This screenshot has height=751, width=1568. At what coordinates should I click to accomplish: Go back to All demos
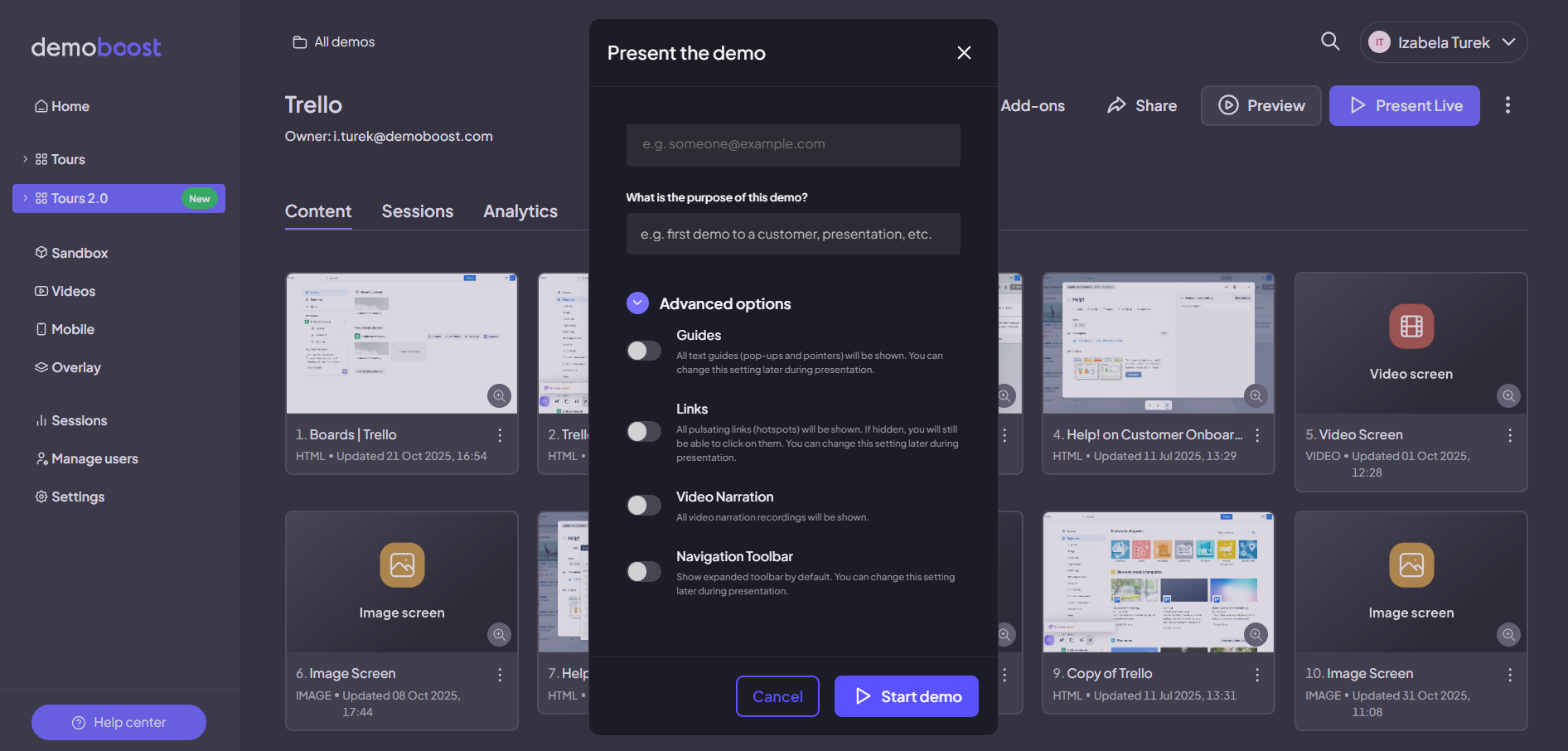(x=334, y=41)
